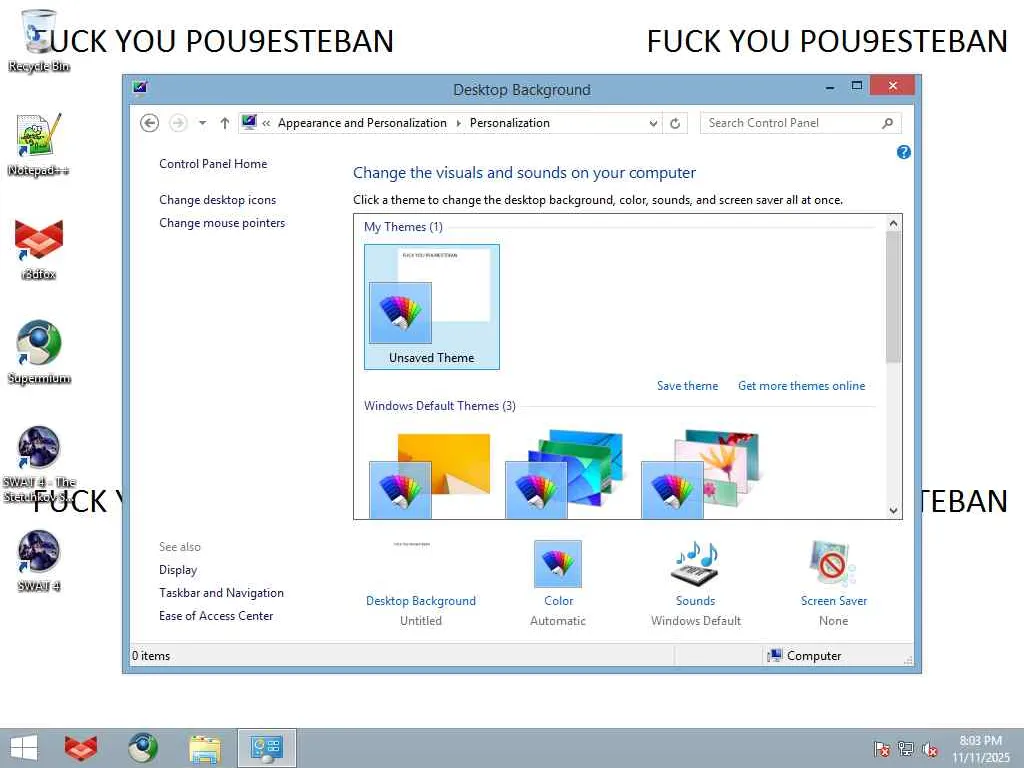Select the Personalization breadcrumb

[510, 123]
